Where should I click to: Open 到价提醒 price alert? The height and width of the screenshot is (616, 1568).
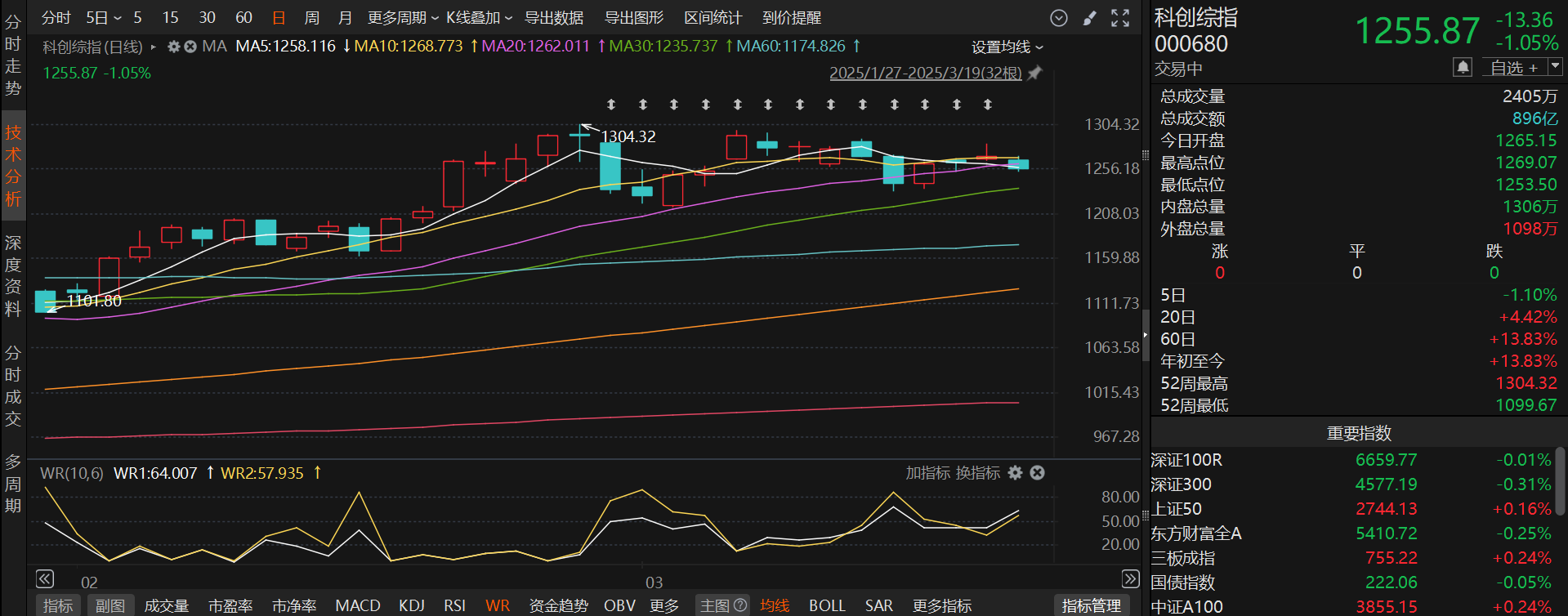(x=792, y=17)
